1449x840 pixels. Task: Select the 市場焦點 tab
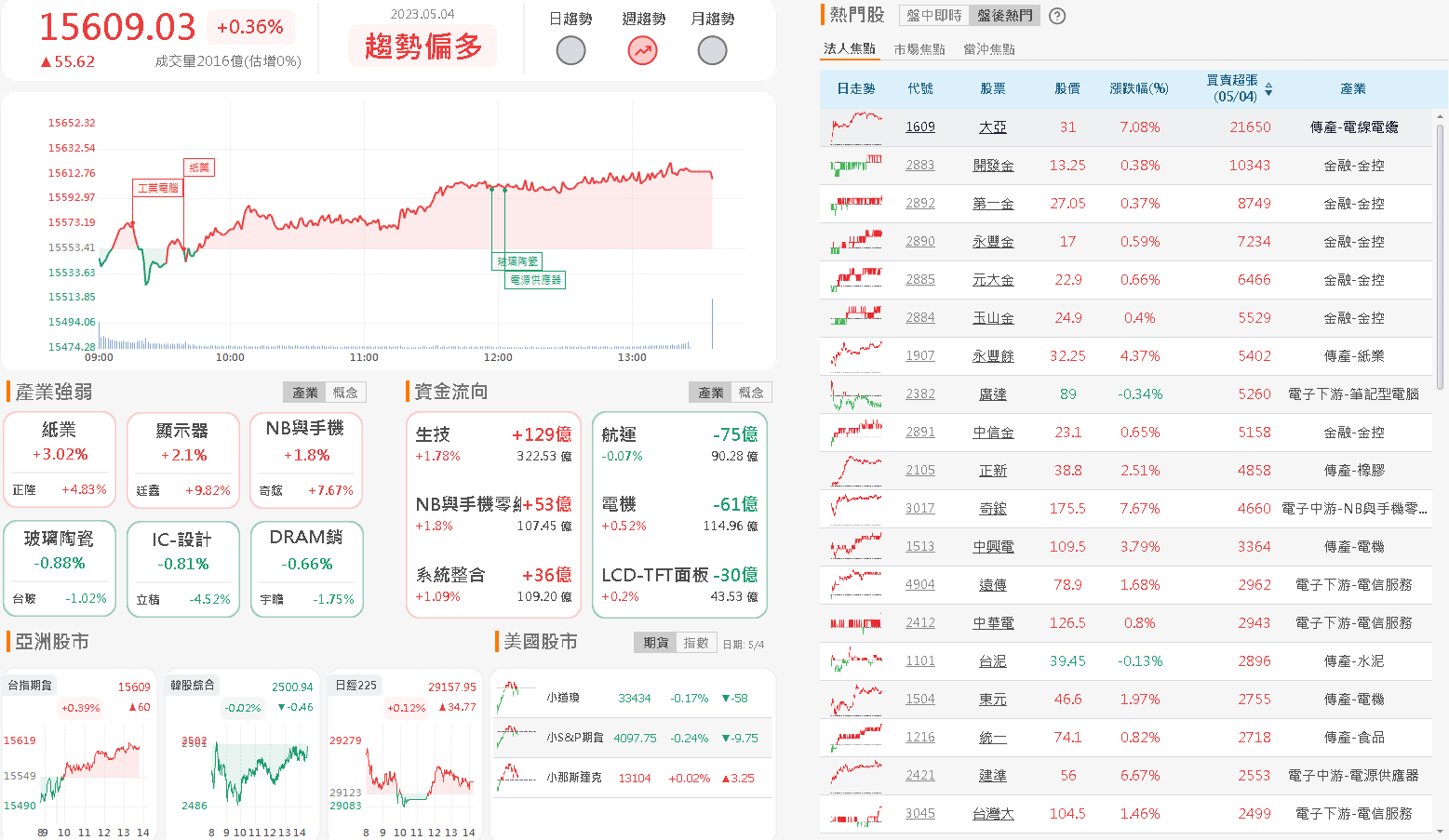(919, 49)
